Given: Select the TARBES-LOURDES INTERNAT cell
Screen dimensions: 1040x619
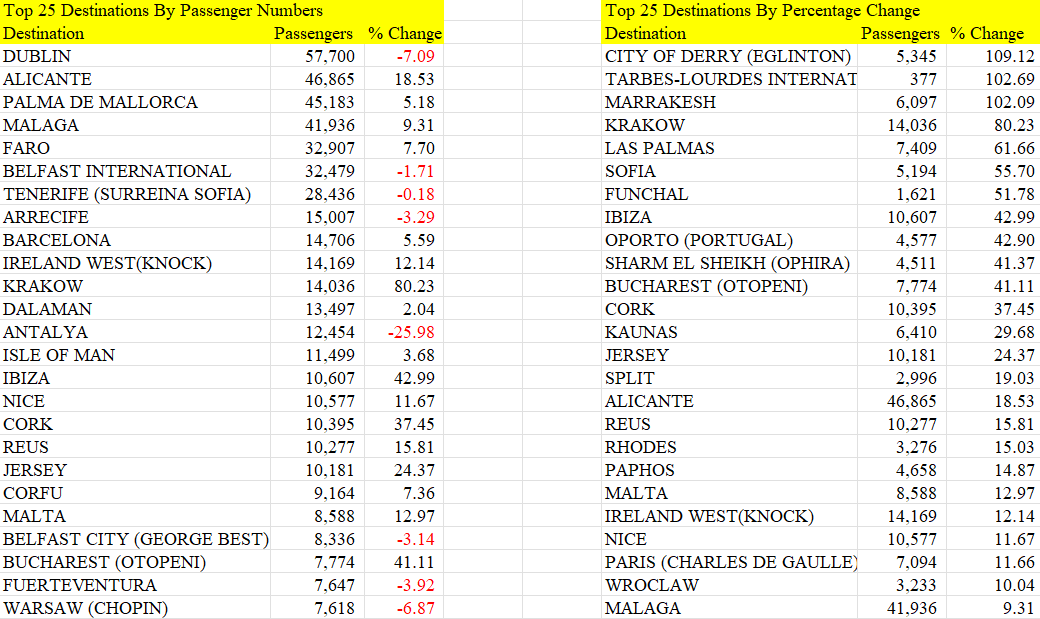Looking at the screenshot, I should point(730,79).
